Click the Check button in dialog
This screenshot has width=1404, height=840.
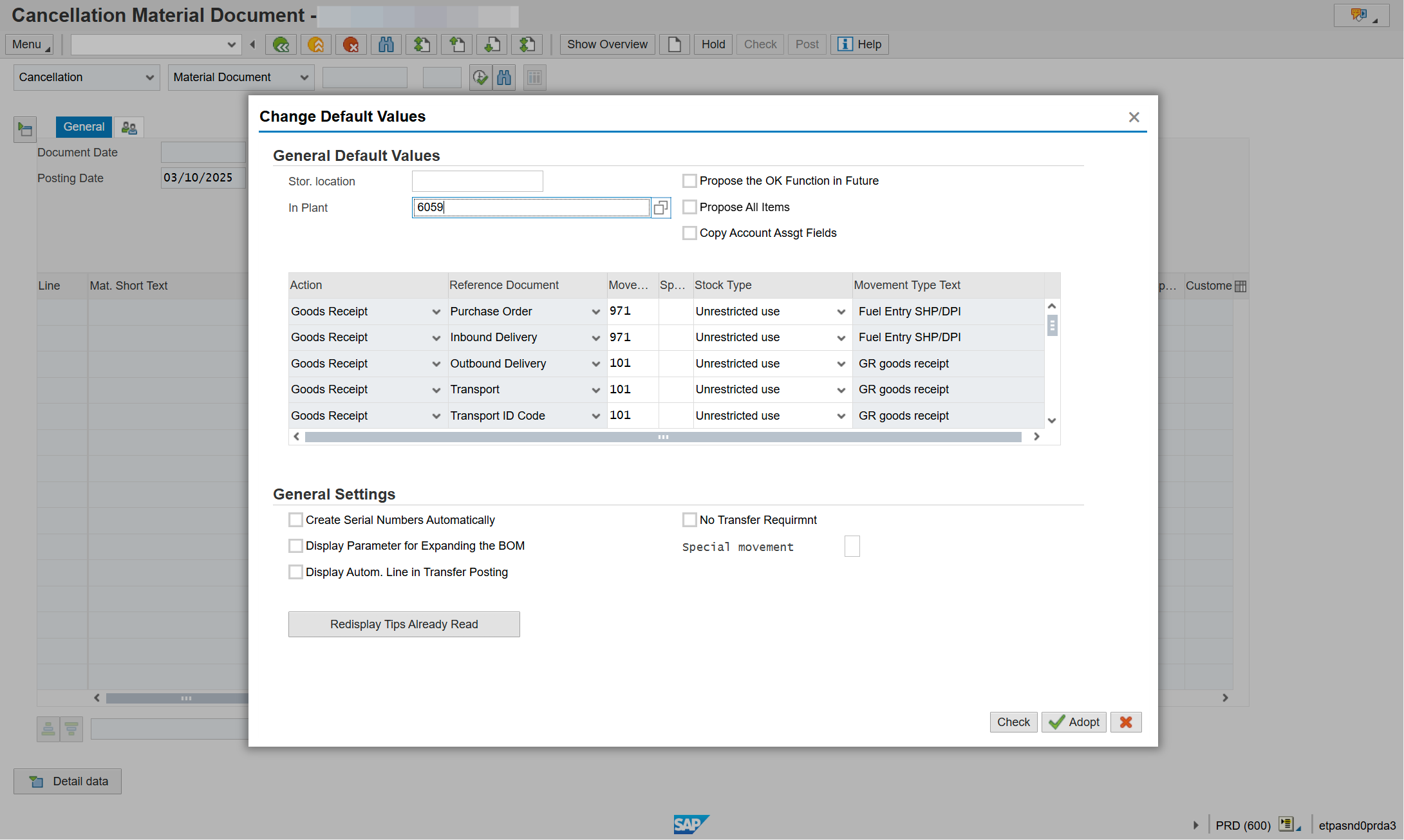coord(1013,722)
